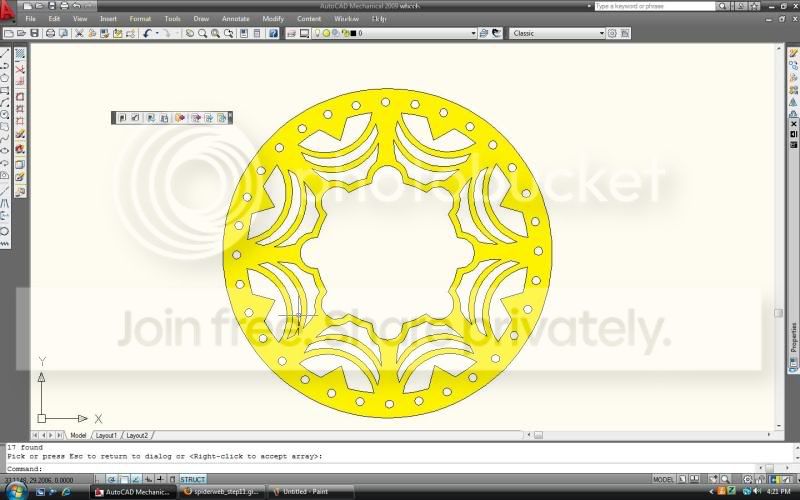Click the horizontal scrollbar thumb below canvas
Viewport: 800px width, 500px height.
point(538,435)
